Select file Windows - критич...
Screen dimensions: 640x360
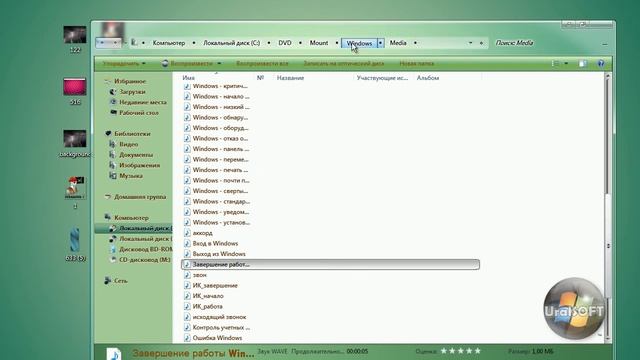(x=220, y=86)
